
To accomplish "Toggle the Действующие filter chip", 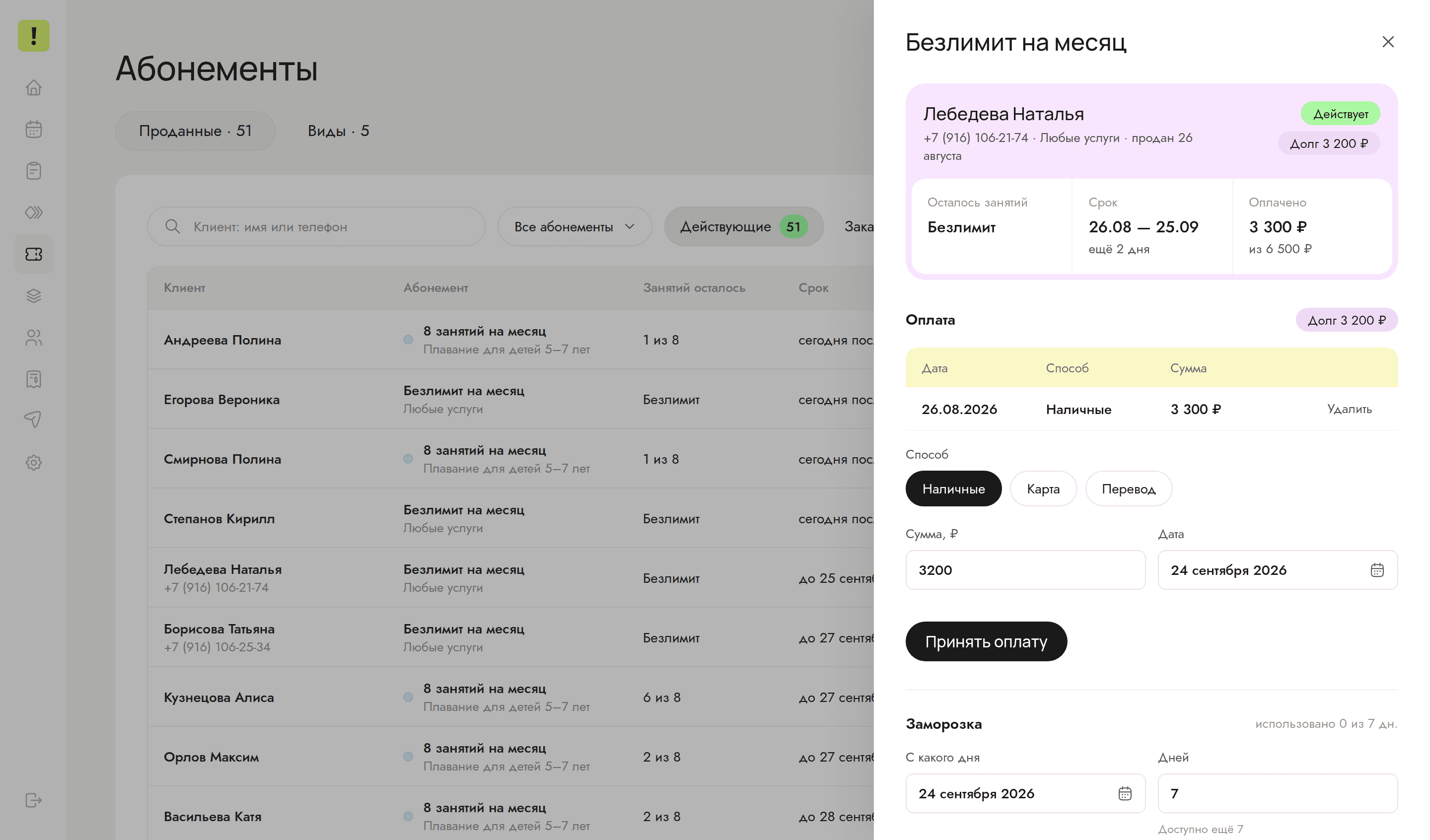I will click(743, 226).
